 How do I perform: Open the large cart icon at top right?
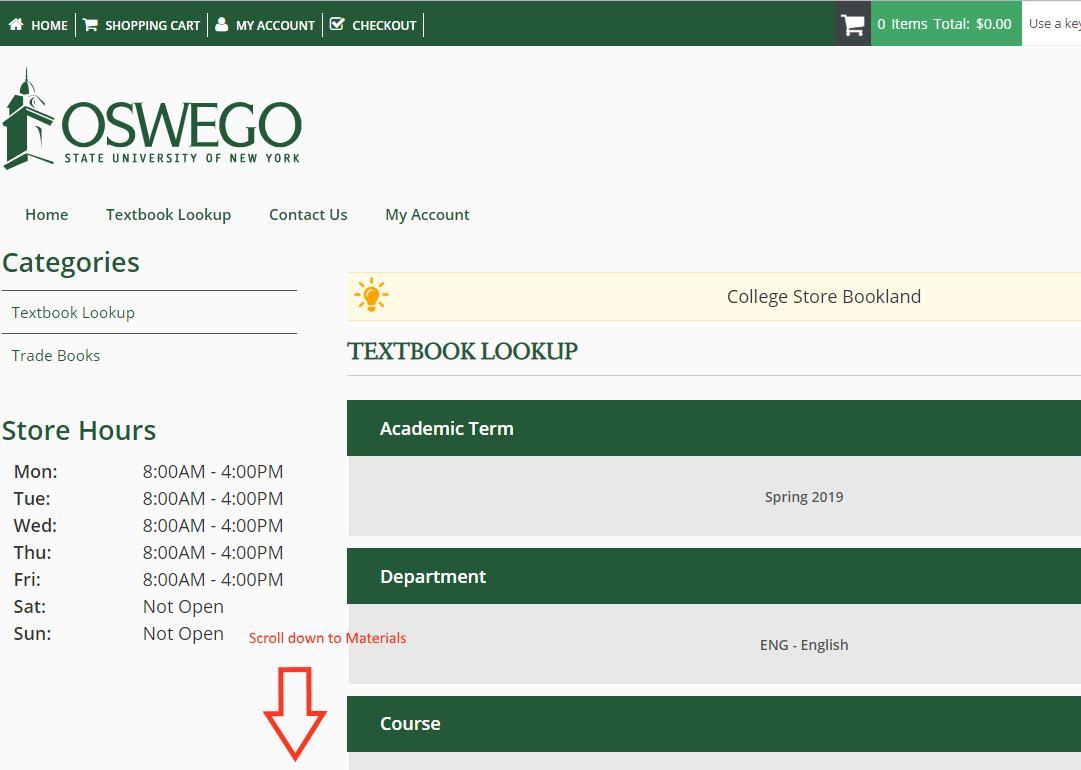[852, 24]
